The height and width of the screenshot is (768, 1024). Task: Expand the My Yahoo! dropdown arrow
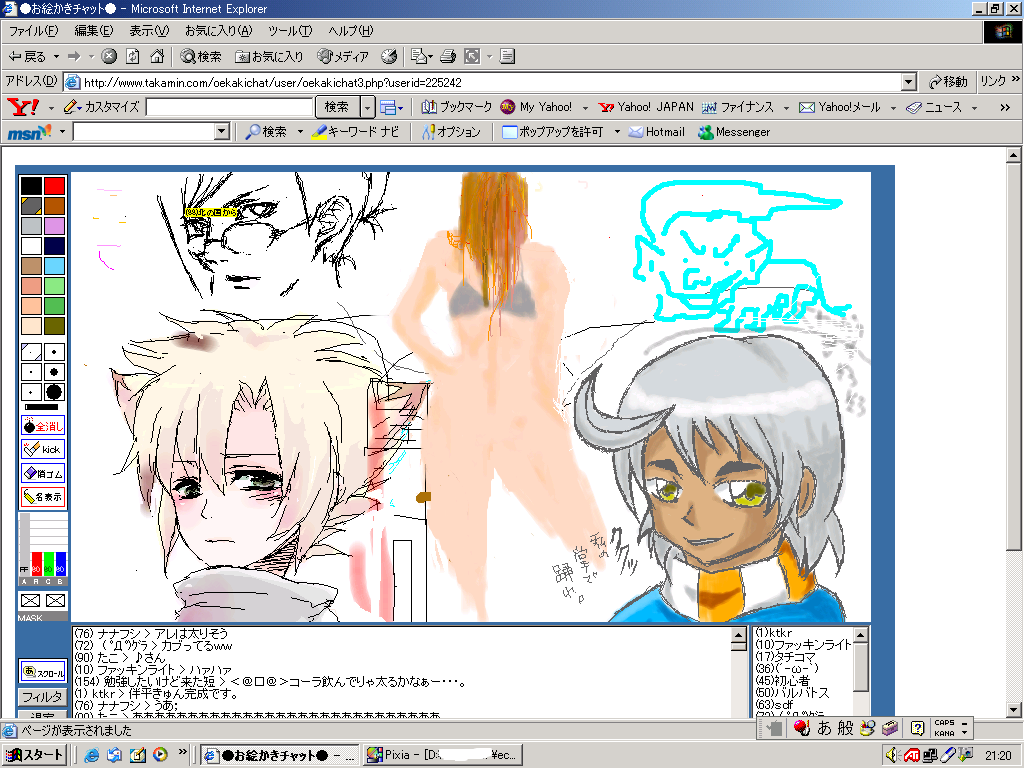(x=585, y=108)
